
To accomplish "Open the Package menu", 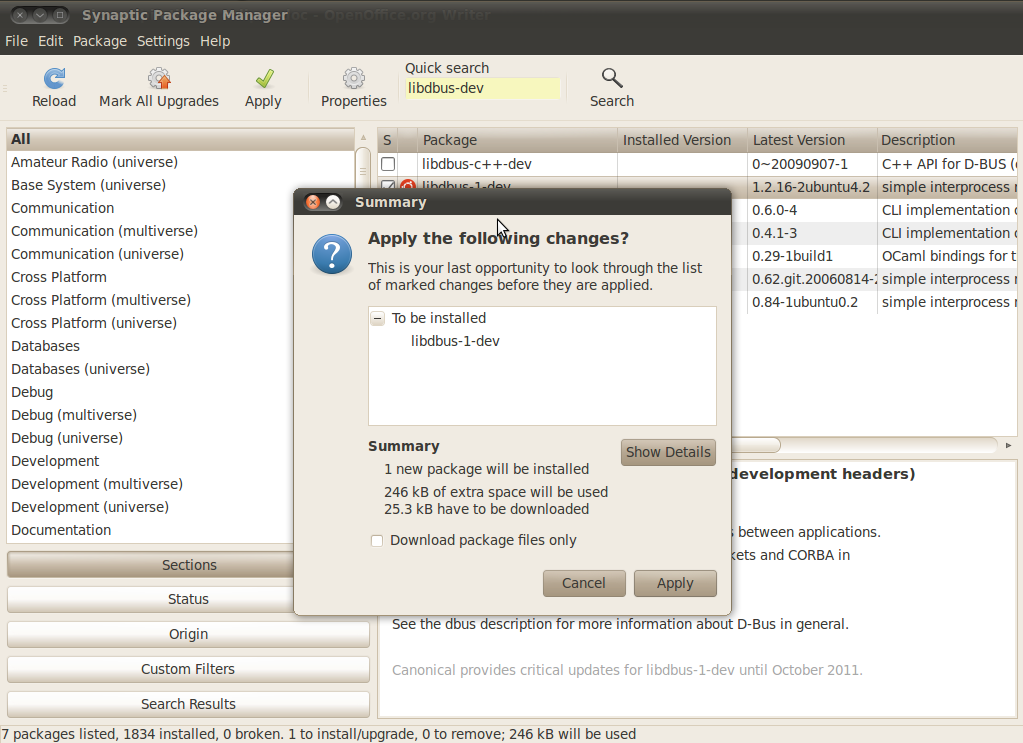I will [99, 41].
